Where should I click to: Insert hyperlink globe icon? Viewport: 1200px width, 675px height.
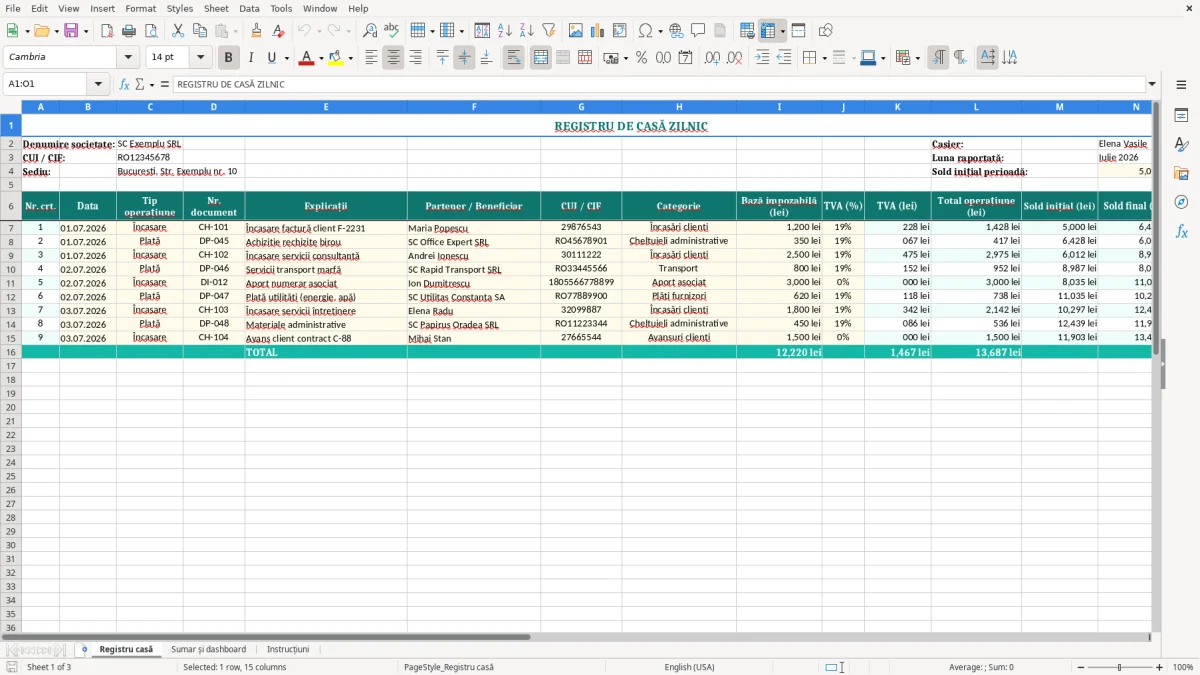[676, 31]
